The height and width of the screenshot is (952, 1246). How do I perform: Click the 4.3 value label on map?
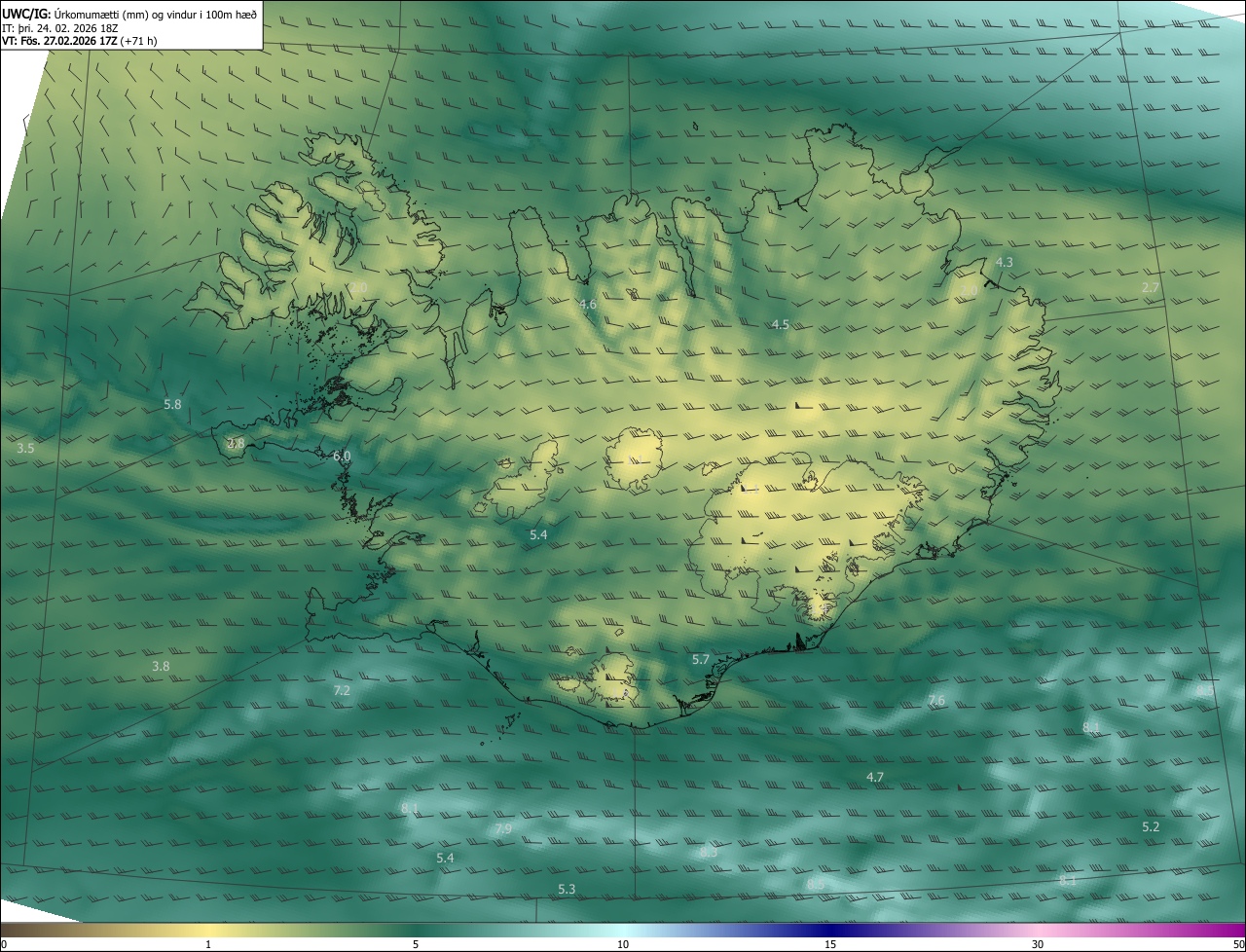point(1005,263)
